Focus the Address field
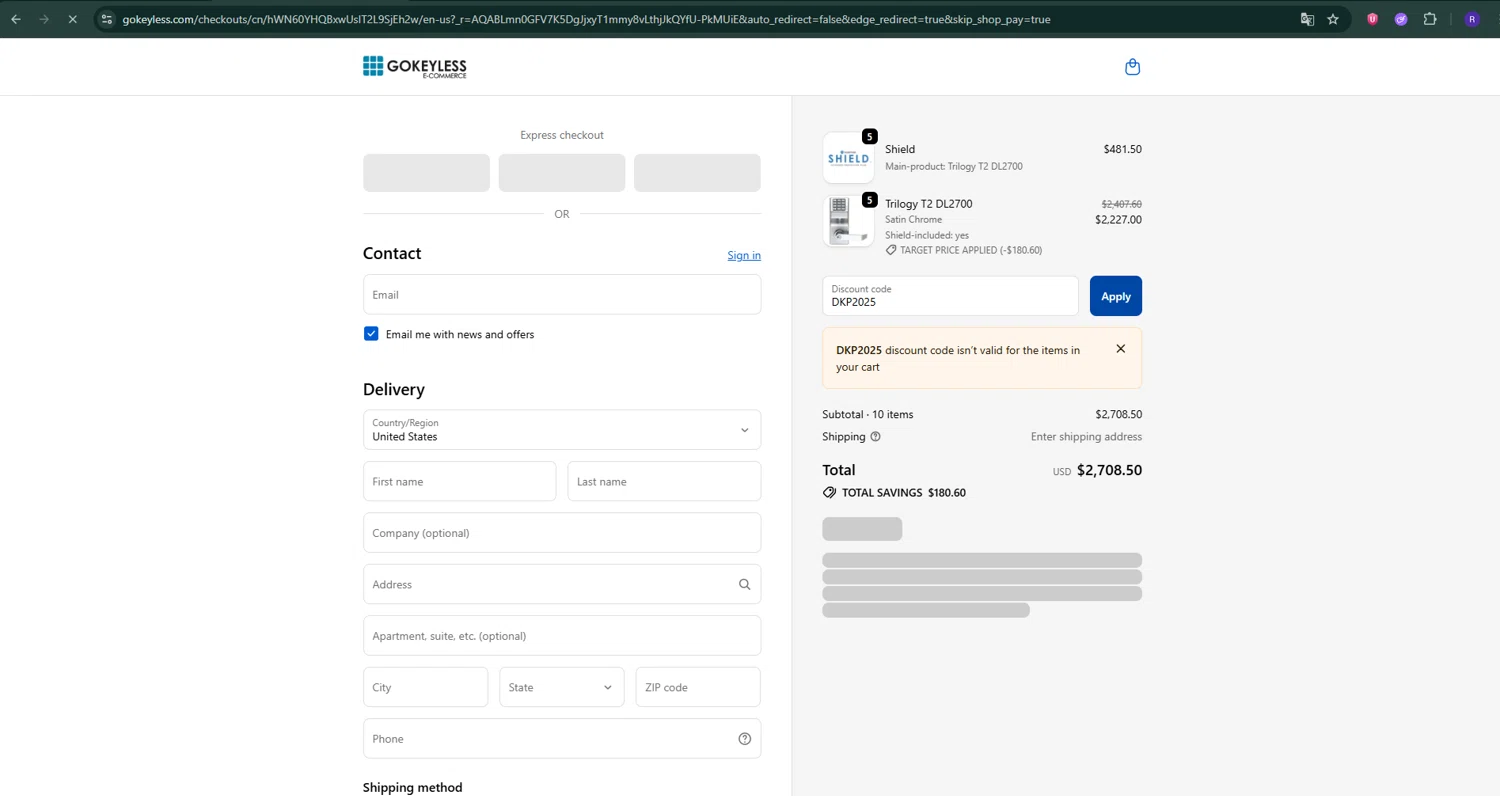The width and height of the screenshot is (1500, 796). tap(562, 584)
